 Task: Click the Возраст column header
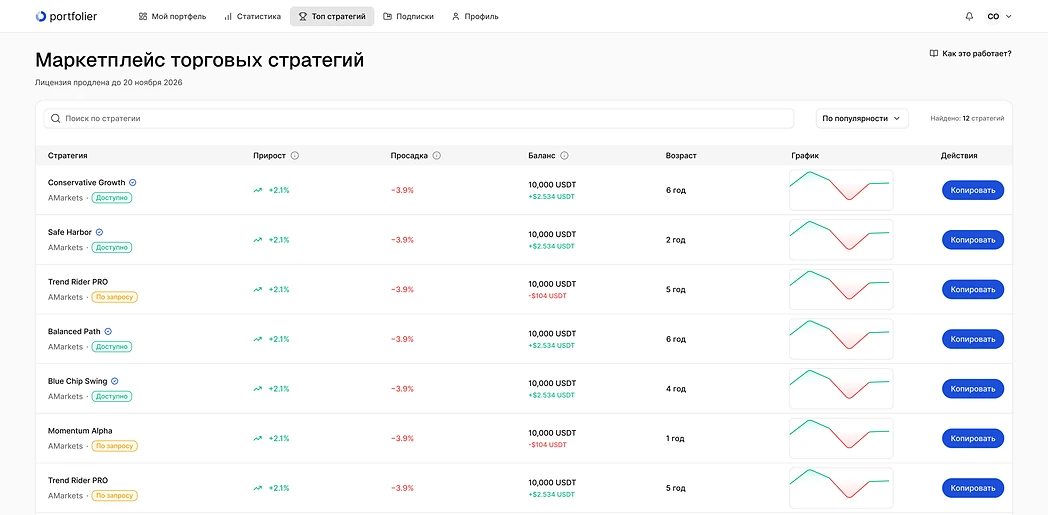(681, 156)
